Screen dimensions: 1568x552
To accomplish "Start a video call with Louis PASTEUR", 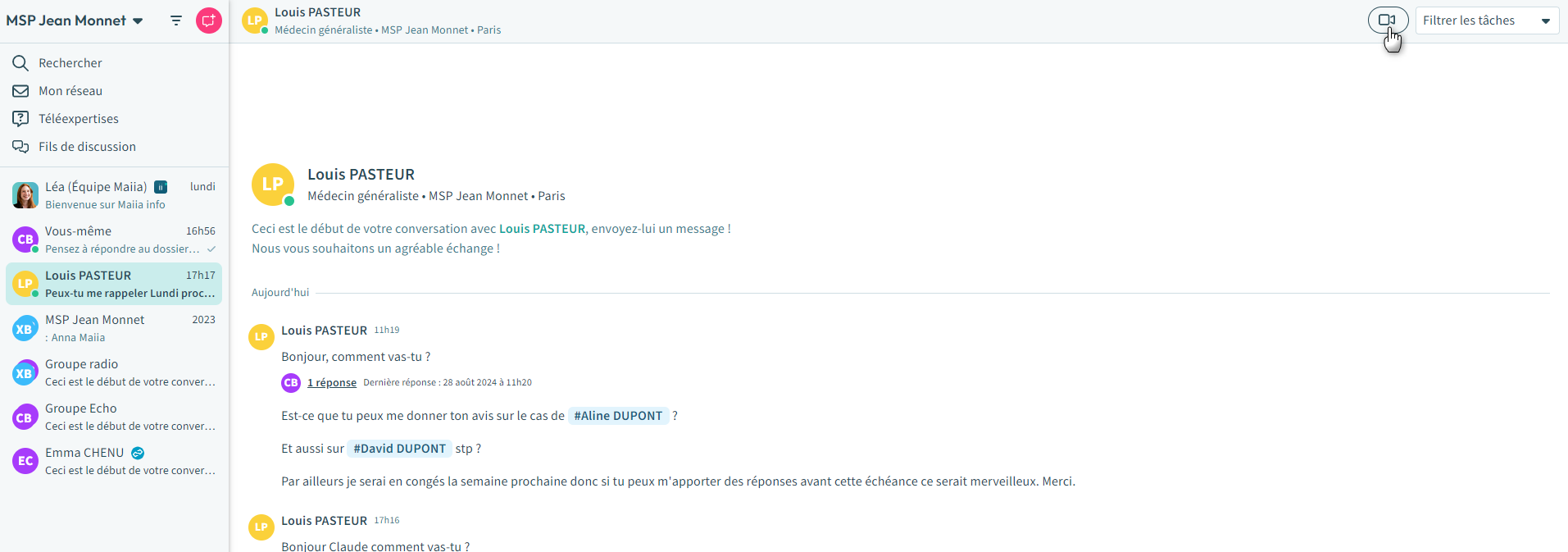I will tap(1387, 21).
